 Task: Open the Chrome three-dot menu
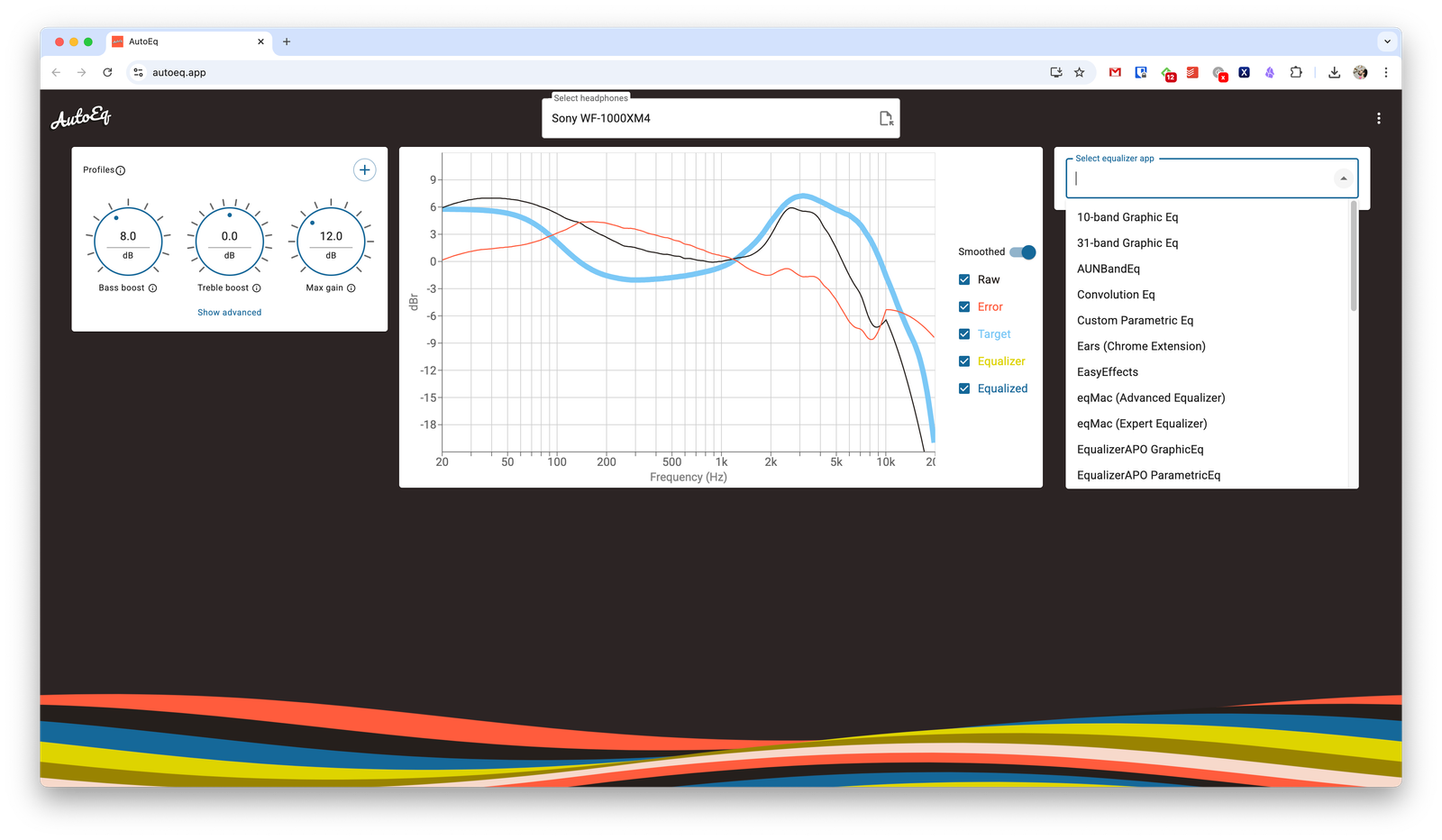tap(1386, 72)
